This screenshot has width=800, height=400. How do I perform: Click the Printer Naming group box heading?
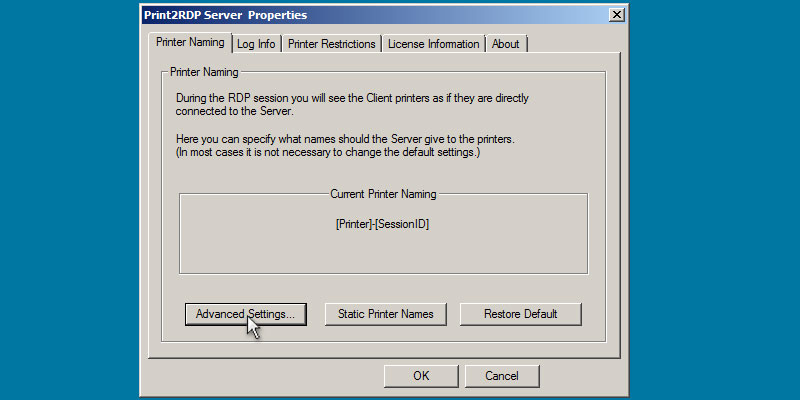pyautogui.click(x=204, y=73)
